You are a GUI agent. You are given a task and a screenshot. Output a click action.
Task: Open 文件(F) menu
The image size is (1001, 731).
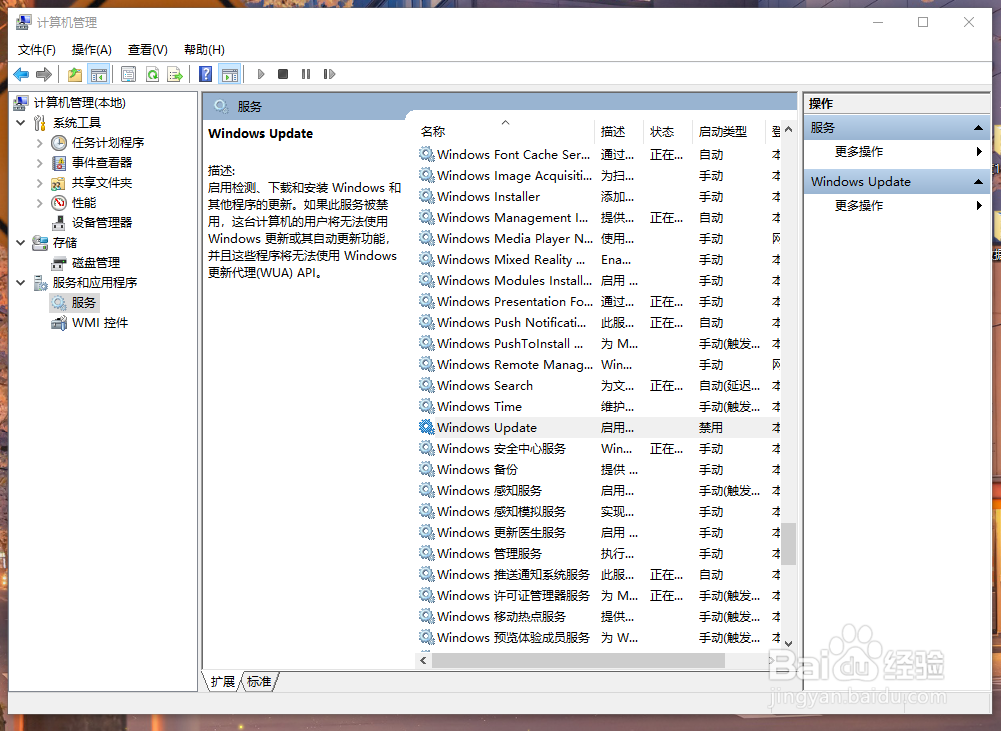point(36,50)
